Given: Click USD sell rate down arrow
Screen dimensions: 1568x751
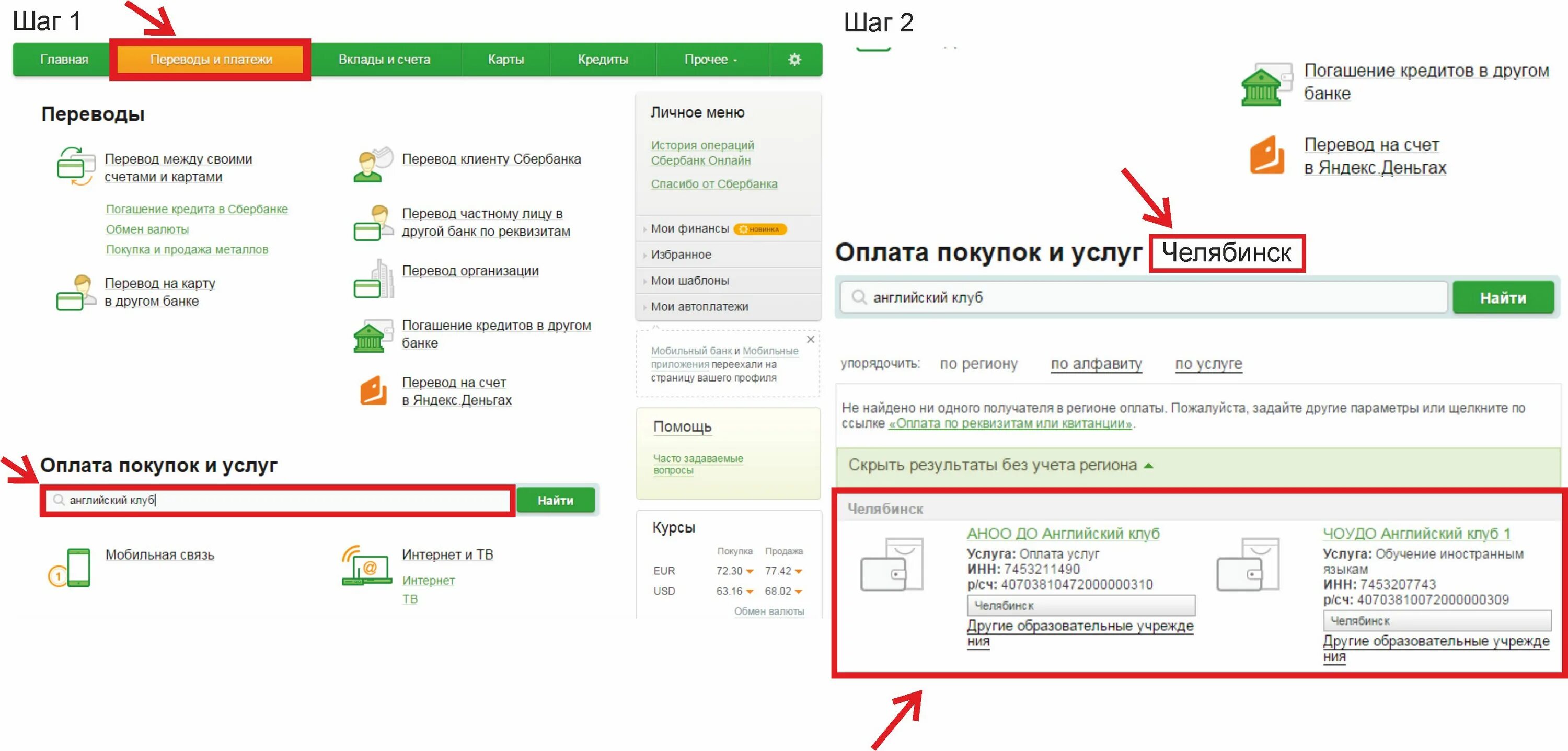Looking at the screenshot, I should pyautogui.click(x=798, y=591).
